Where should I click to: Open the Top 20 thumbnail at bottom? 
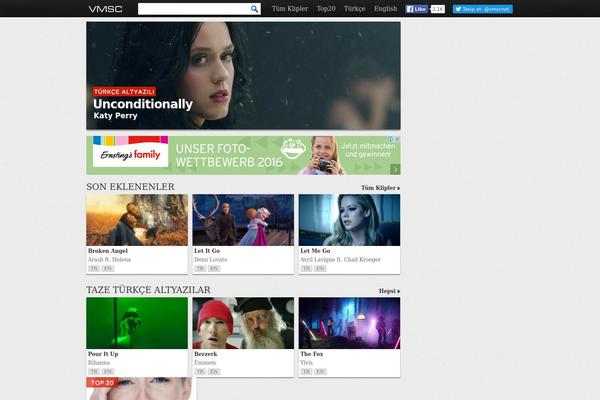click(x=139, y=389)
